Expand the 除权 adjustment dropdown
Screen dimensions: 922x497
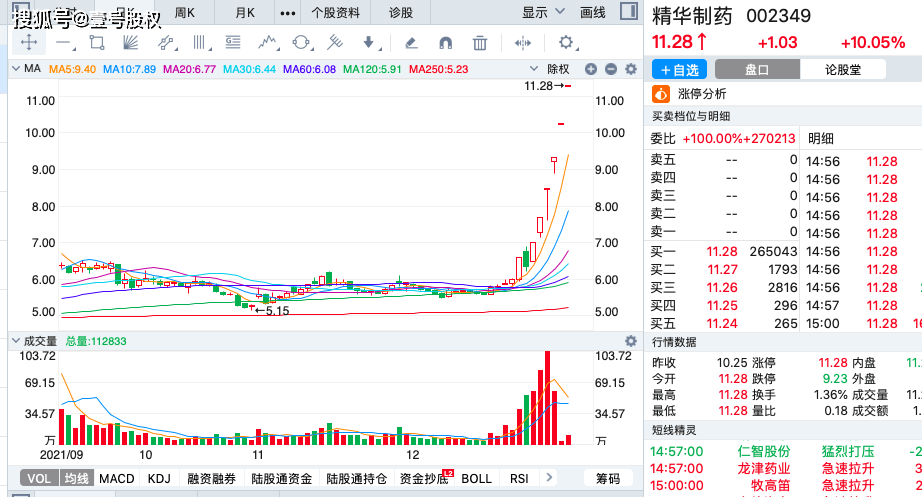pyautogui.click(x=563, y=69)
